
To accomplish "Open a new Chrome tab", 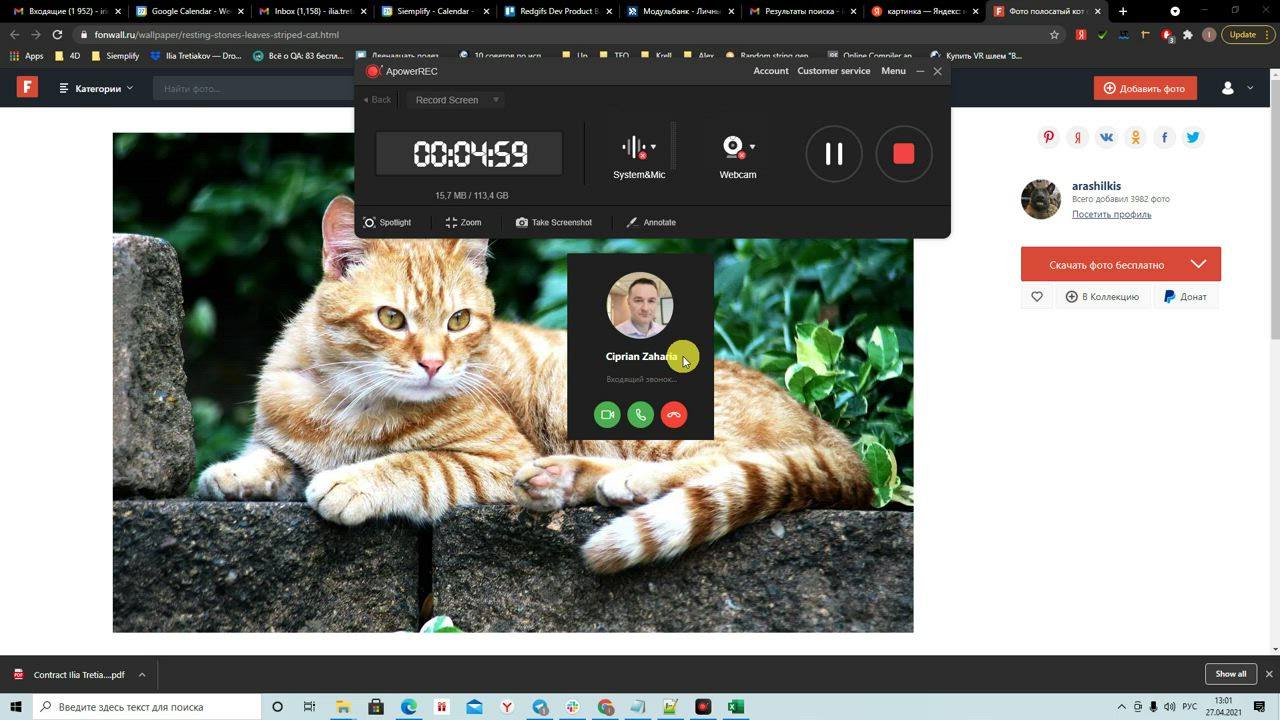I will (1123, 11).
